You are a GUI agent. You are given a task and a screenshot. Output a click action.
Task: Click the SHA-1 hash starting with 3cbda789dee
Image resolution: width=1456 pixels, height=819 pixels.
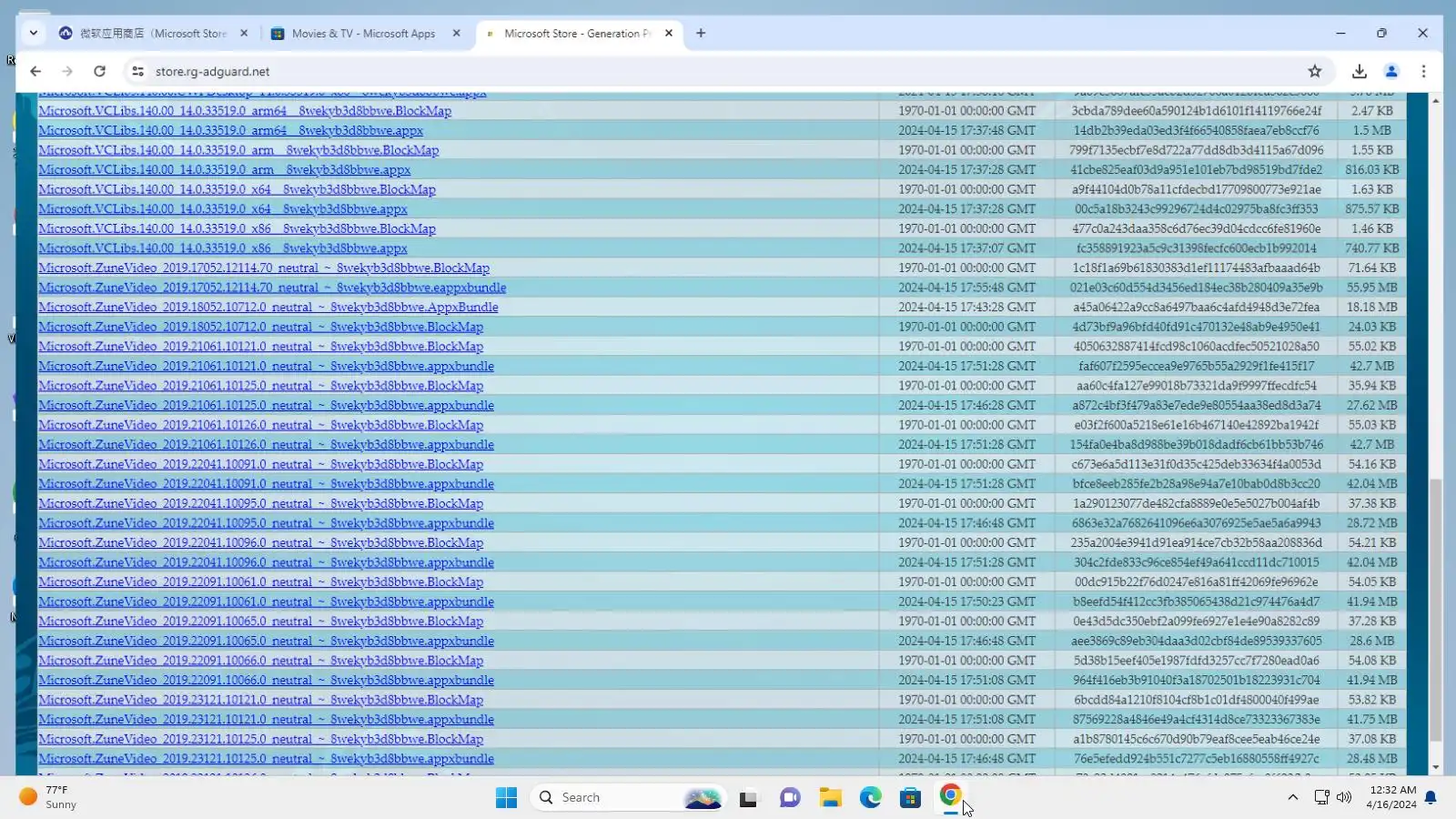coord(1196,111)
